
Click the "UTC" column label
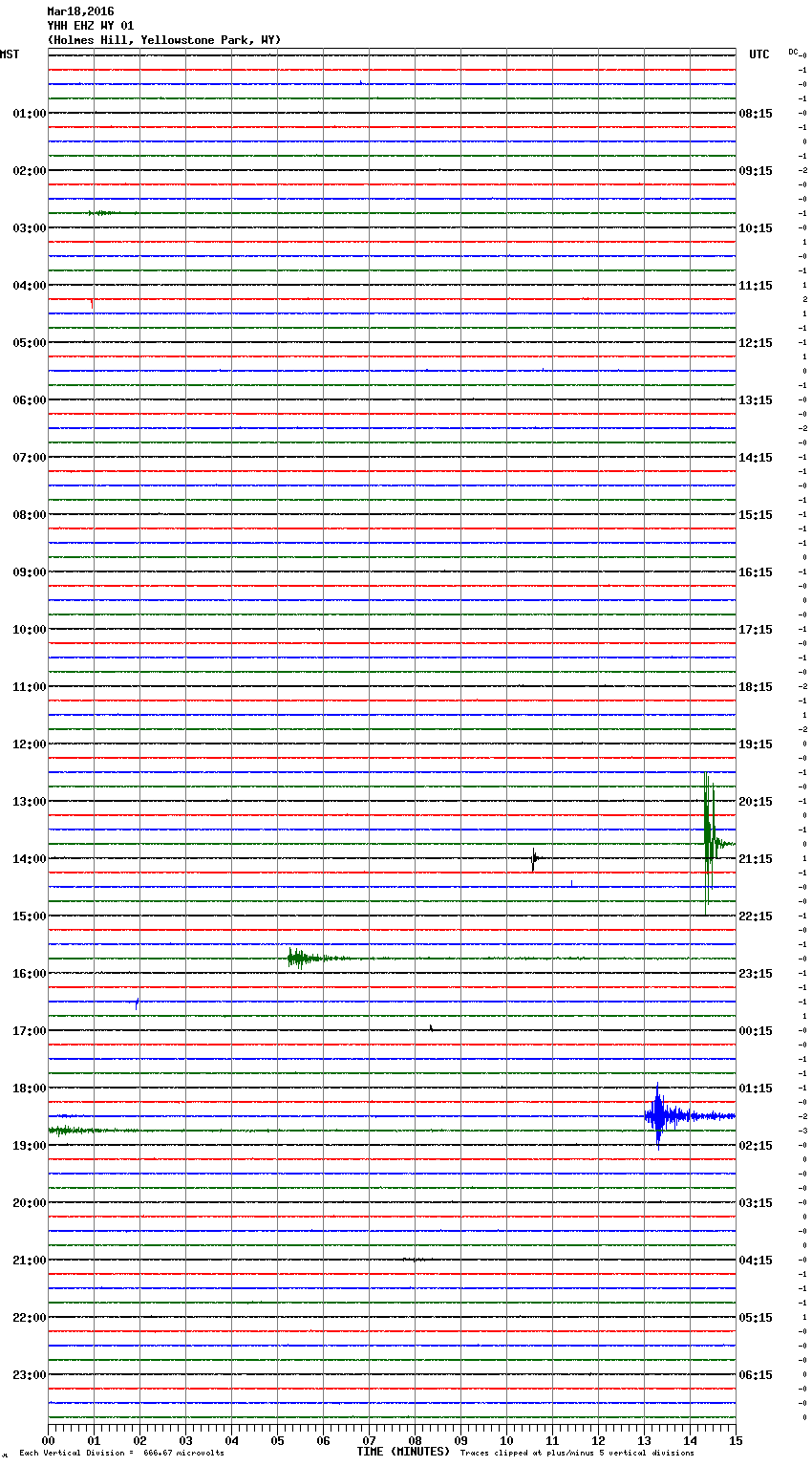759,54
